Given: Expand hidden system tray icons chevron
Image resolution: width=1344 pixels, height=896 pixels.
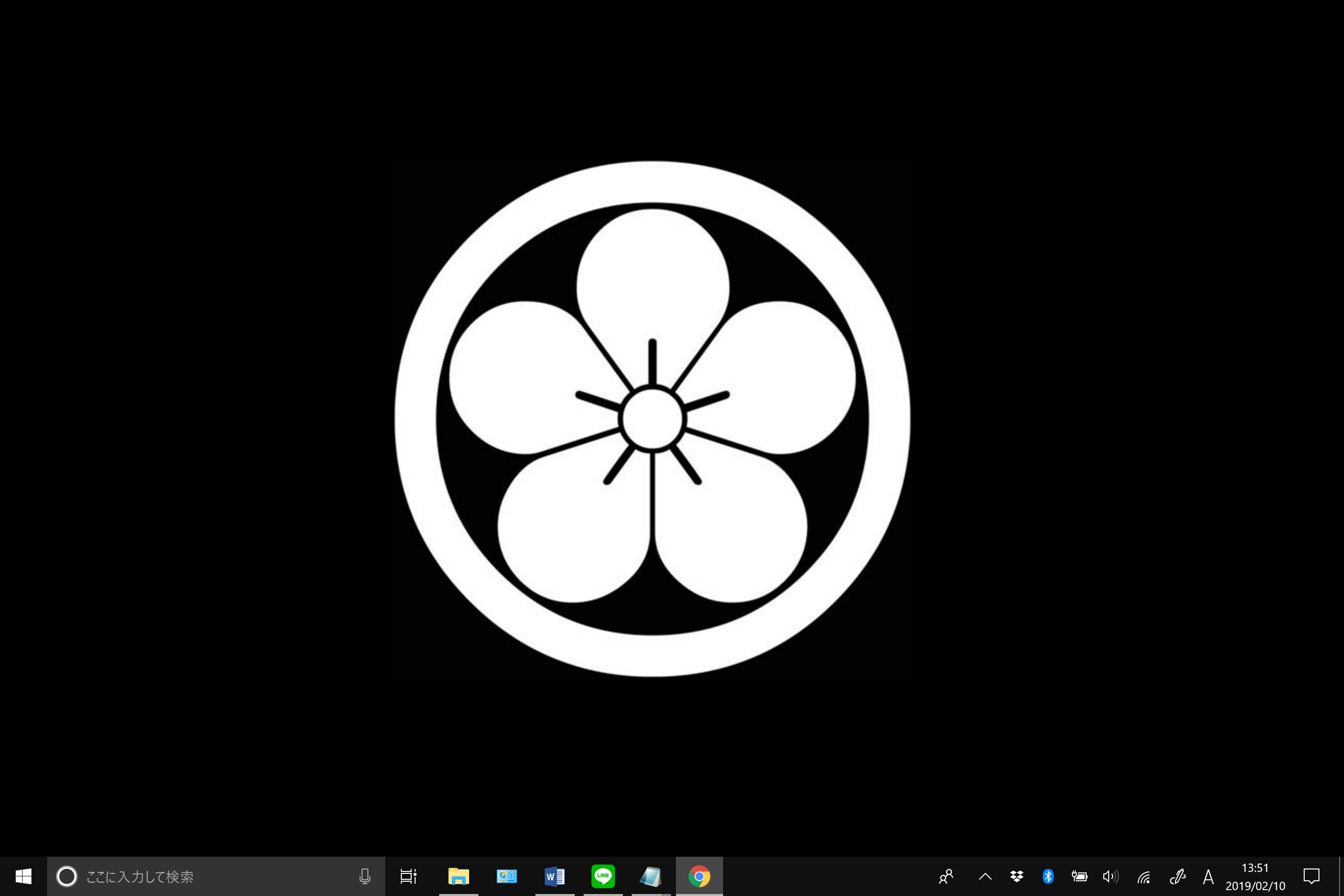Looking at the screenshot, I should tap(985, 876).
